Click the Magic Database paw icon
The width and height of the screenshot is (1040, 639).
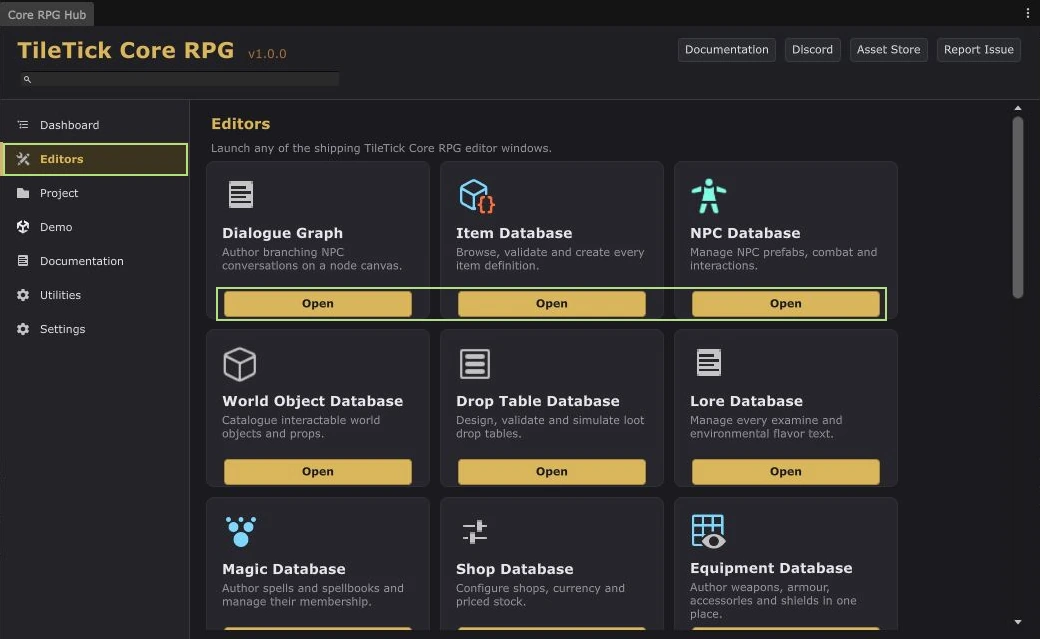[241, 532]
